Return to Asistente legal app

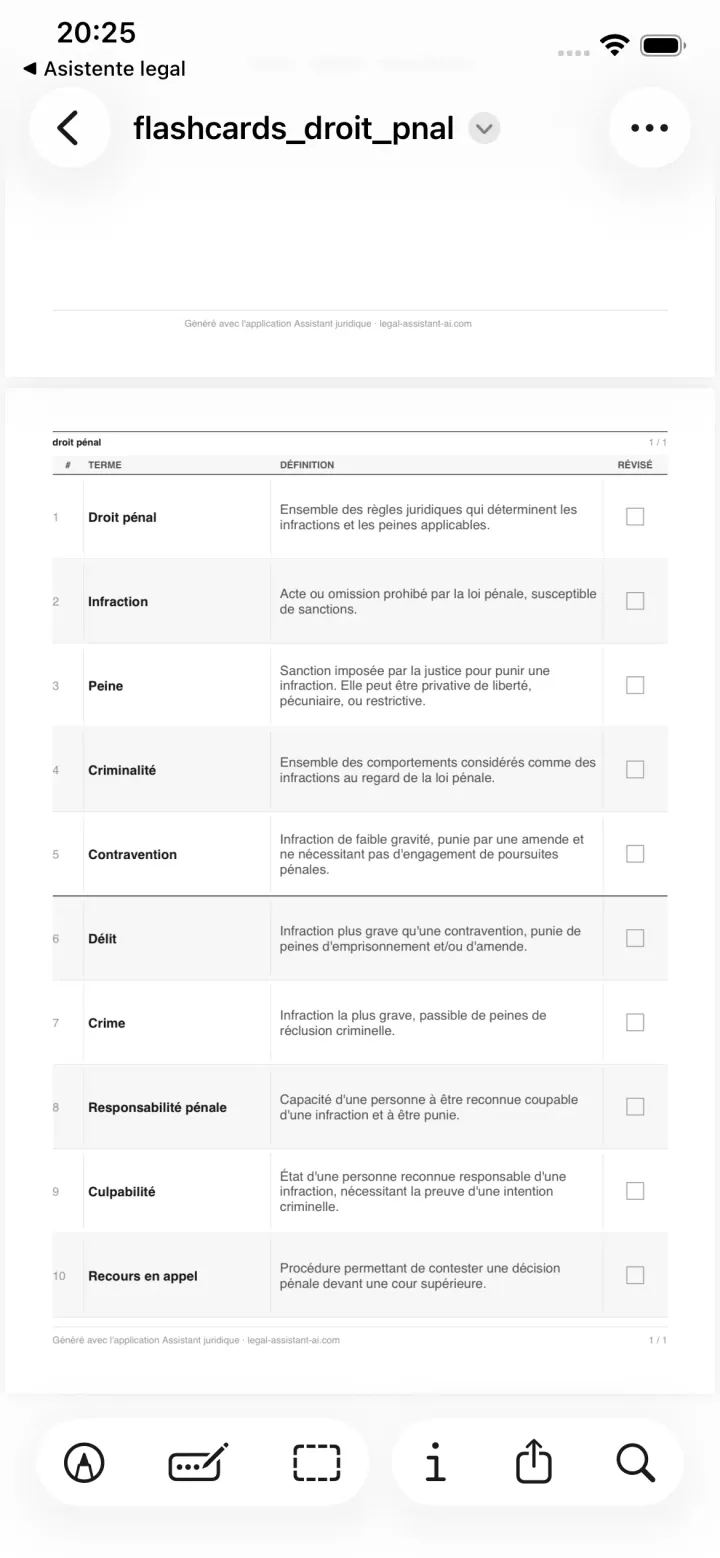(x=104, y=69)
